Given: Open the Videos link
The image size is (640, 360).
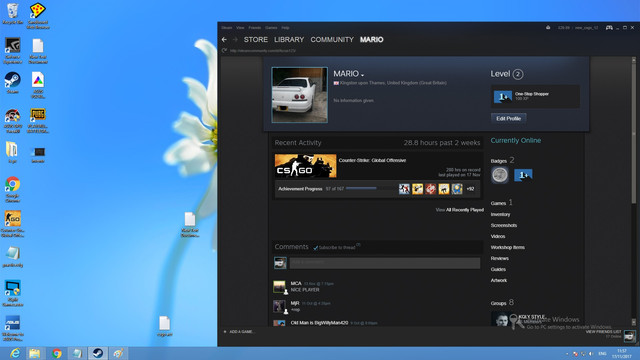Looking at the screenshot, I should [498, 236].
